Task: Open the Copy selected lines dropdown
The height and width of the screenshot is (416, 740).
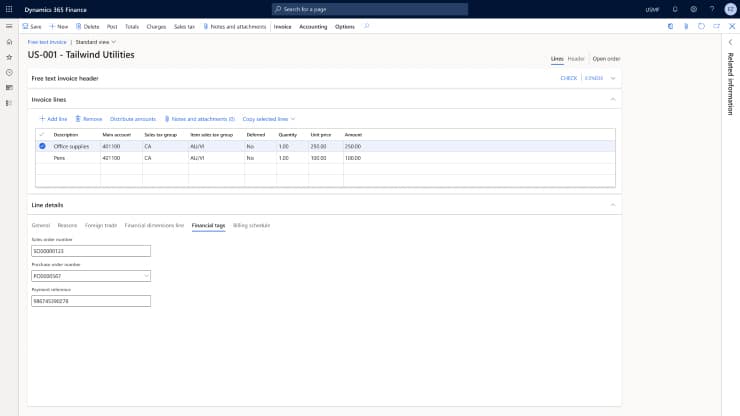Action: pyautogui.click(x=269, y=119)
